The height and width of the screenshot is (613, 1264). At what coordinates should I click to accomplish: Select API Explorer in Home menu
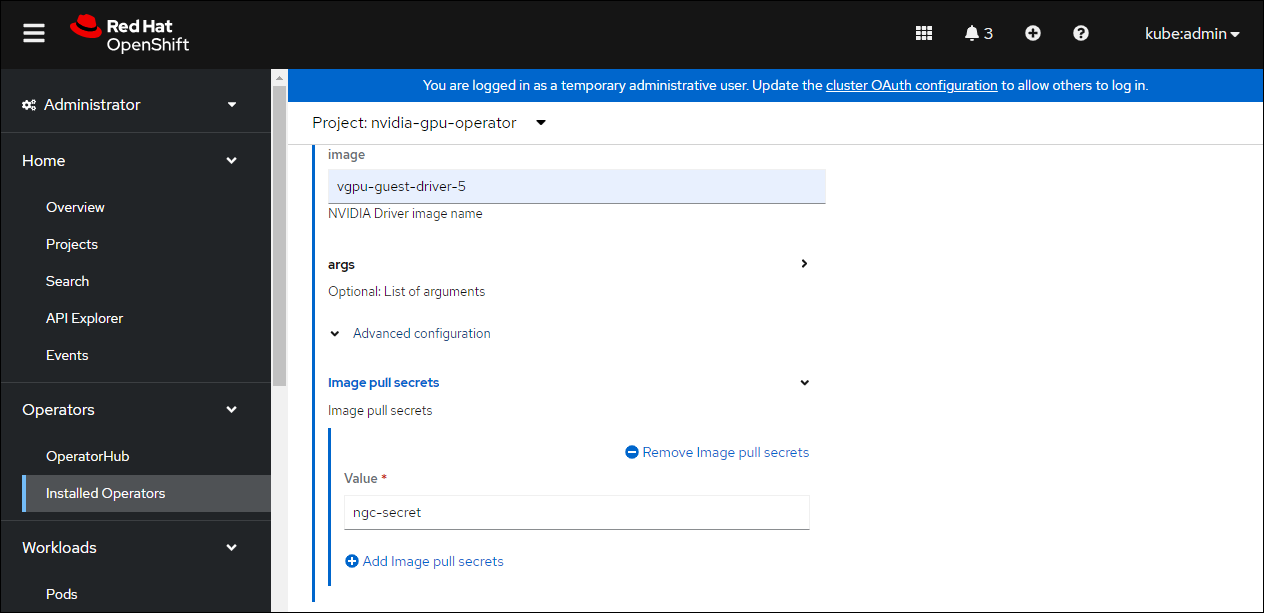click(85, 318)
